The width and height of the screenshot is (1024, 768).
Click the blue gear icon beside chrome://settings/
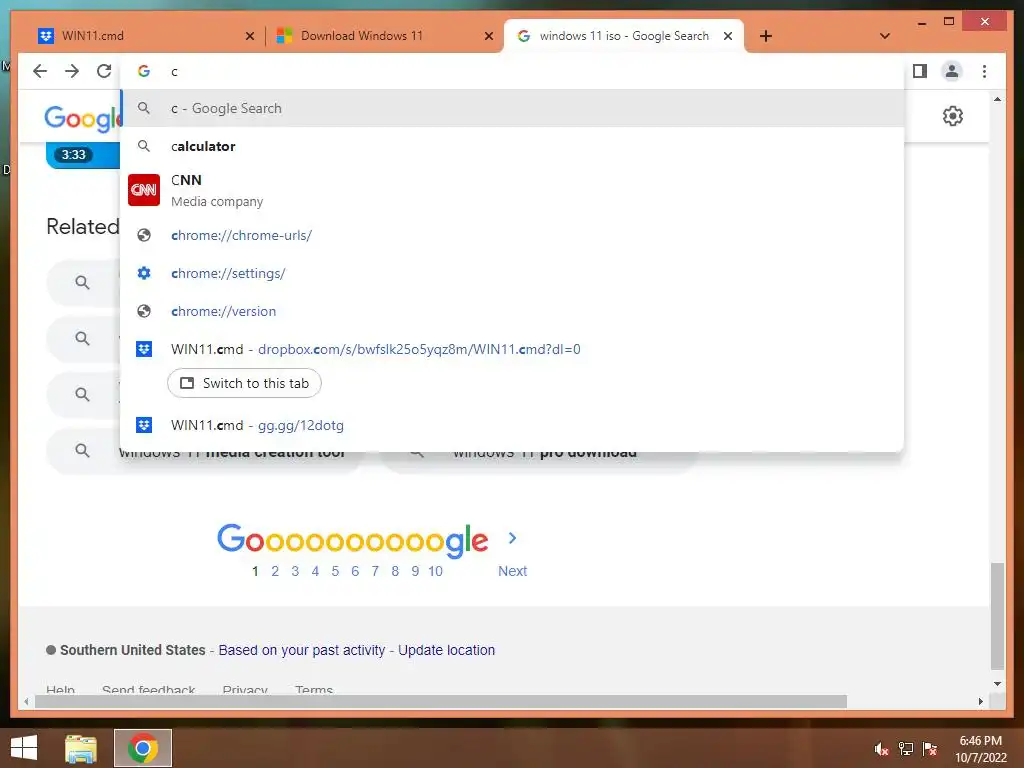click(x=144, y=273)
